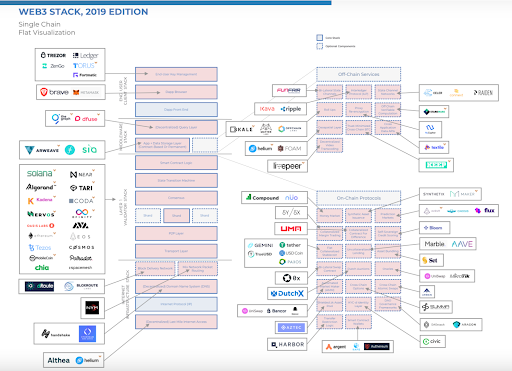Click the Brave lion logo
The image size is (512, 371).
coord(44,92)
